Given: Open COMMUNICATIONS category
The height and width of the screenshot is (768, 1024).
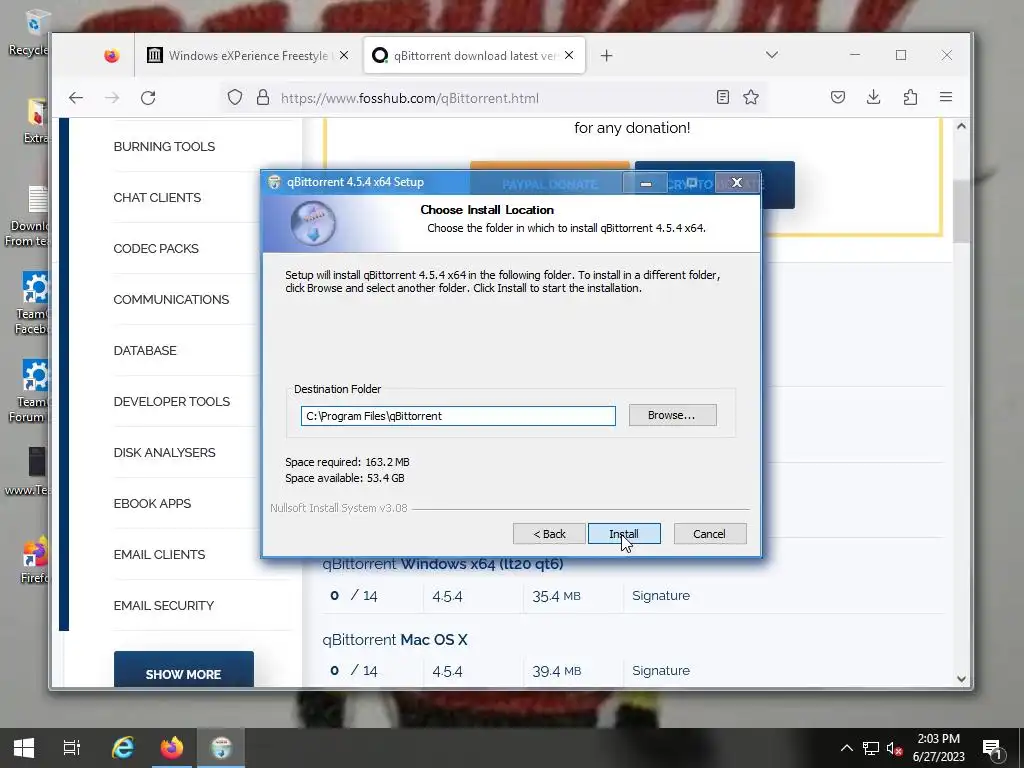Looking at the screenshot, I should [x=171, y=299].
